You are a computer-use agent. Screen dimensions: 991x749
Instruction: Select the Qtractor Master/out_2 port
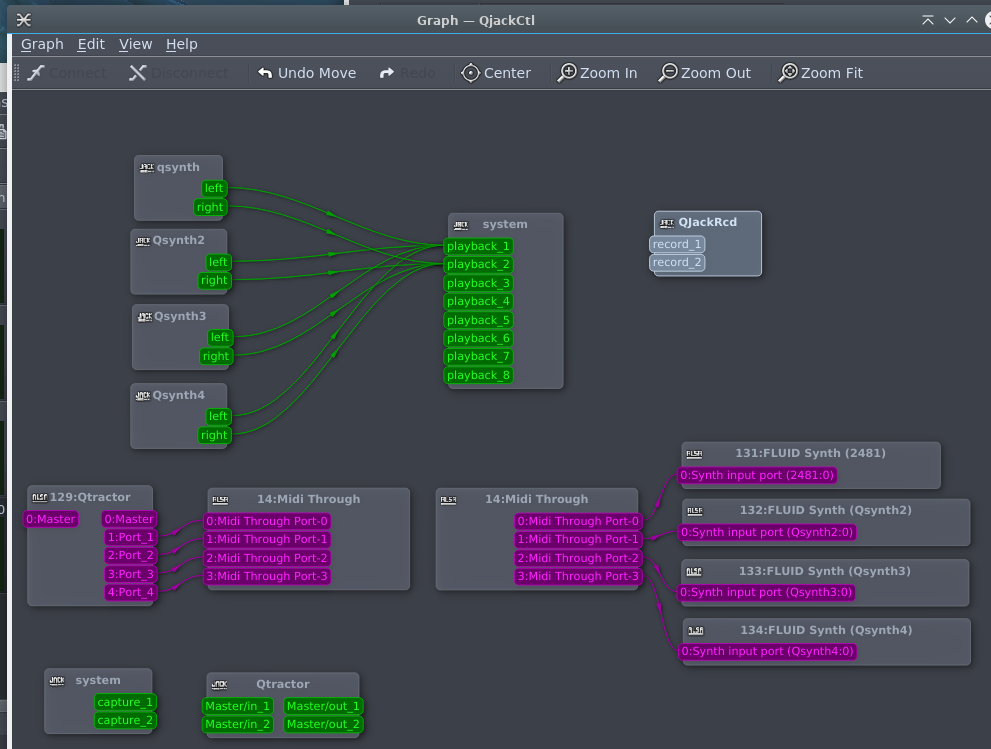tap(323, 724)
